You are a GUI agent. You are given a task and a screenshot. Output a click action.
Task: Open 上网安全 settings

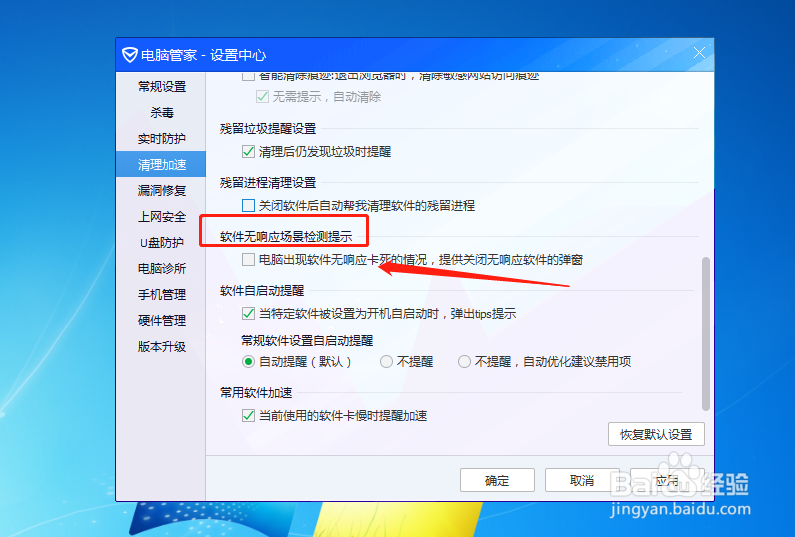coord(162,217)
